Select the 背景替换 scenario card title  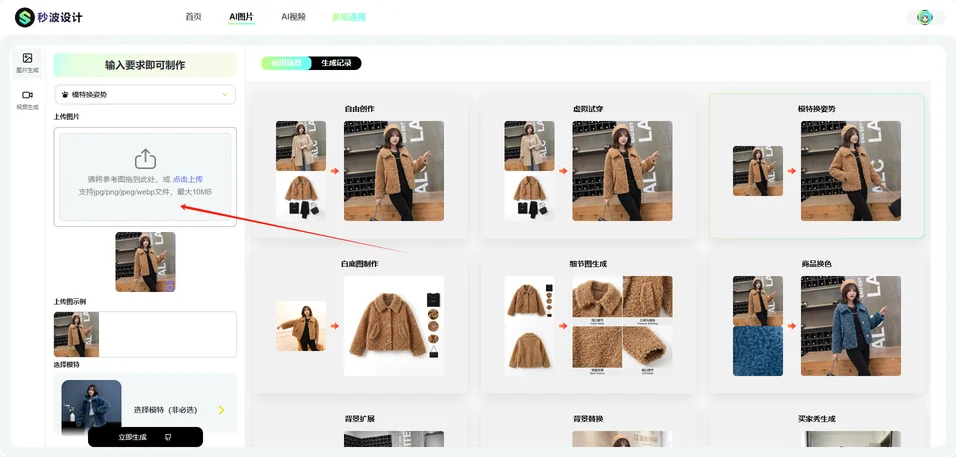coord(588,419)
